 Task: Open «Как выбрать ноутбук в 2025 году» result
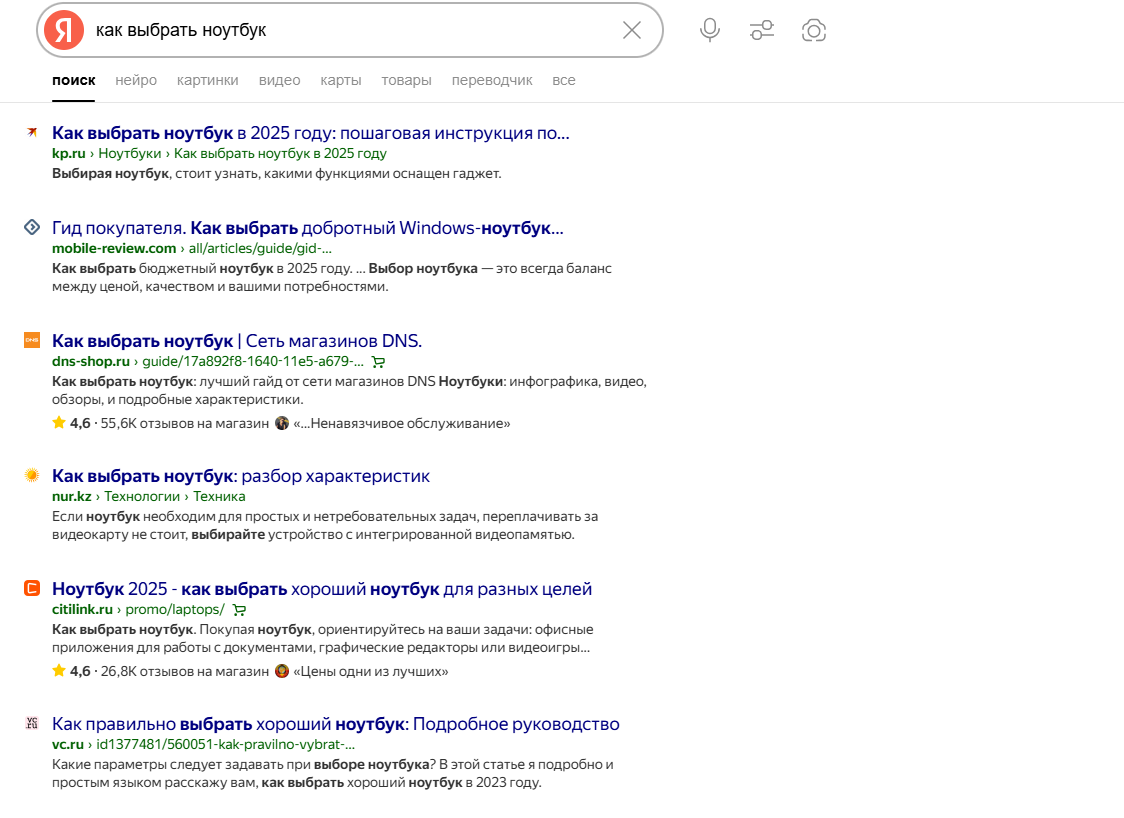click(310, 133)
